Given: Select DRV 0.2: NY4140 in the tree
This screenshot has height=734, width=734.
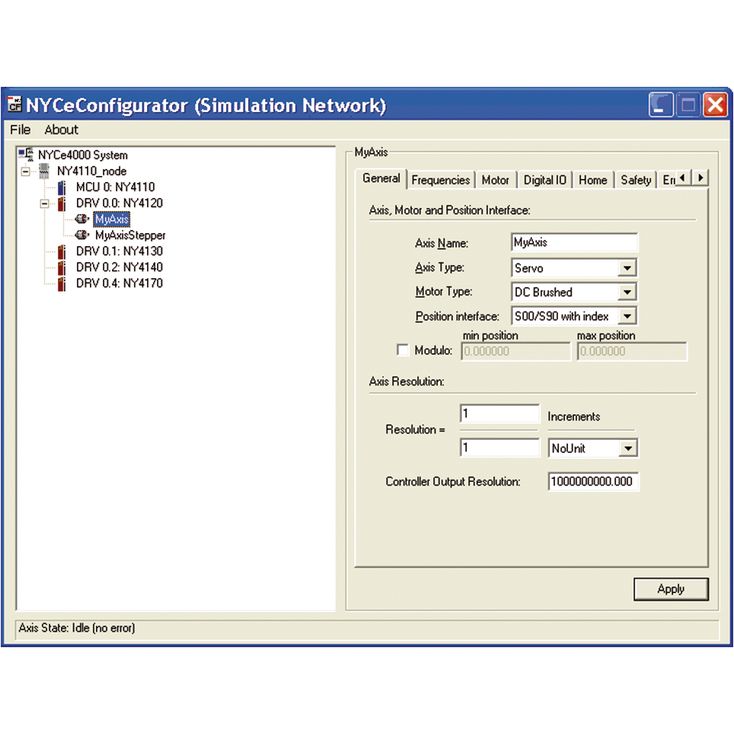Looking at the screenshot, I should 119,267.
